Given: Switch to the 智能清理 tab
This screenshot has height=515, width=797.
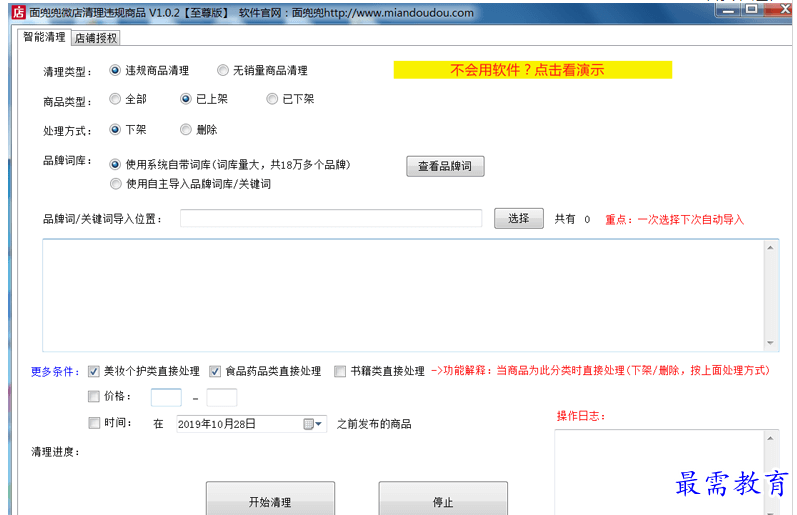Looking at the screenshot, I should click(44, 37).
